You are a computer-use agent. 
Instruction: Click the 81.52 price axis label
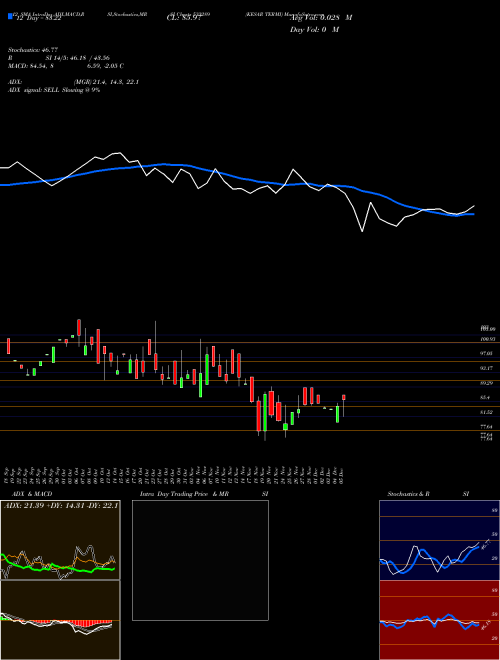(x=486, y=412)
